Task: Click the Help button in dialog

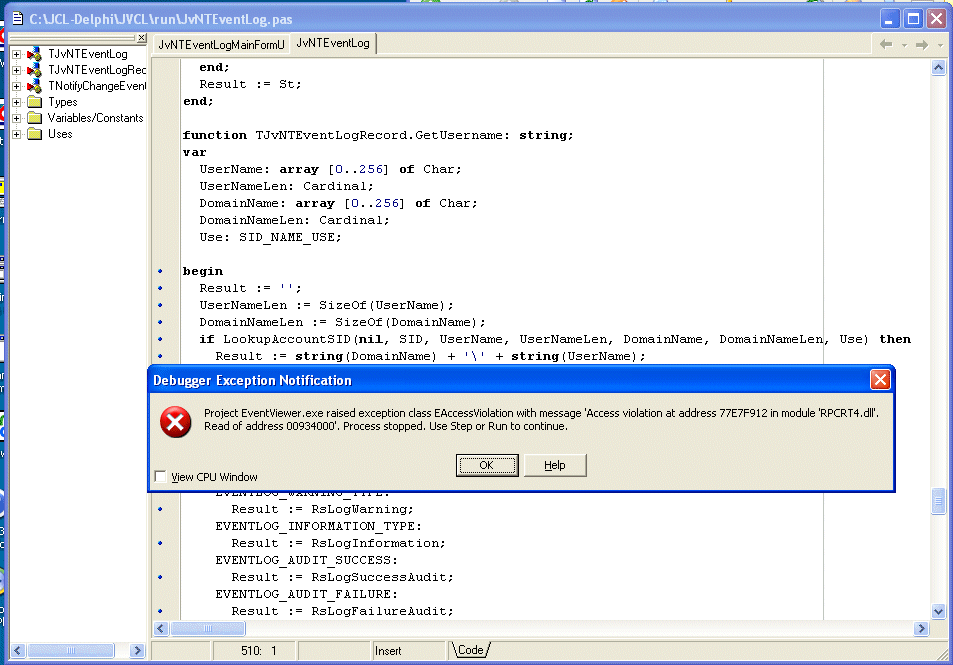Action: (x=554, y=465)
